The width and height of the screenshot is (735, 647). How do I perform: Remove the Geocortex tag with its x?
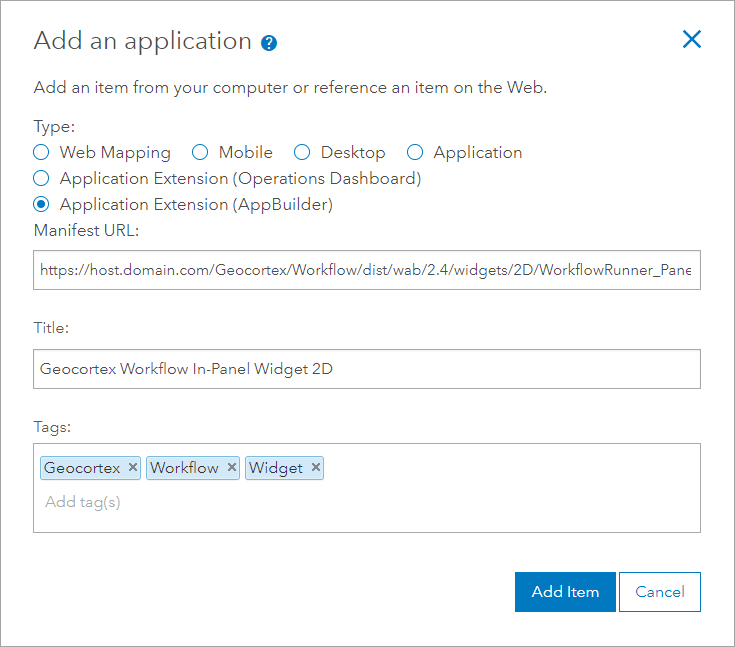pyautogui.click(x=133, y=468)
